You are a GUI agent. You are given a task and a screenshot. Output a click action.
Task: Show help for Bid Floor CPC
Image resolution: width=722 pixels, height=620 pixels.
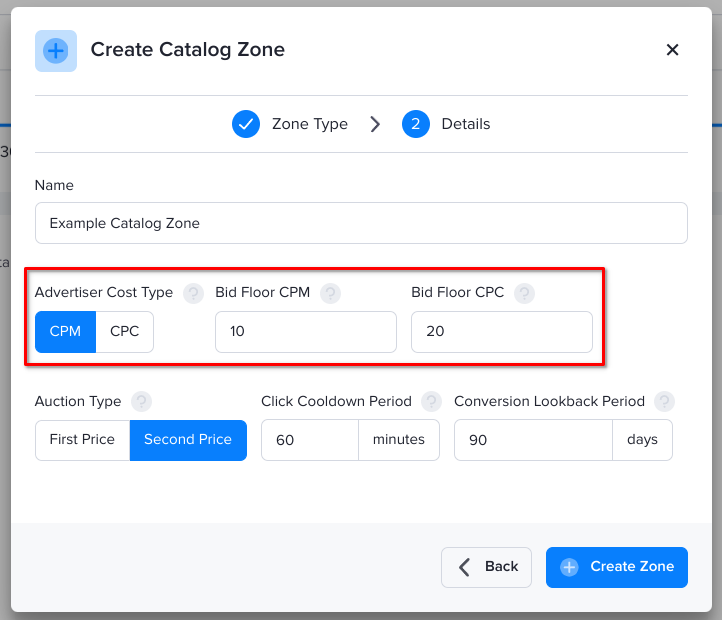[x=524, y=293]
